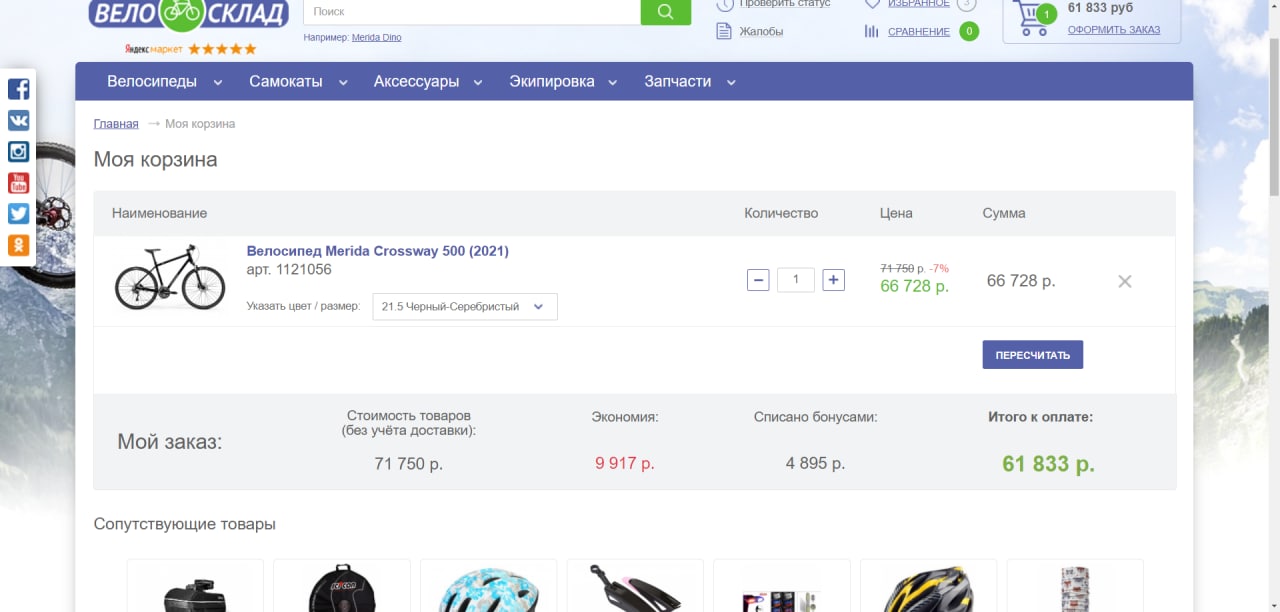Open the Yandex Market rating badge
This screenshot has height=612, width=1280.
click(x=190, y=48)
